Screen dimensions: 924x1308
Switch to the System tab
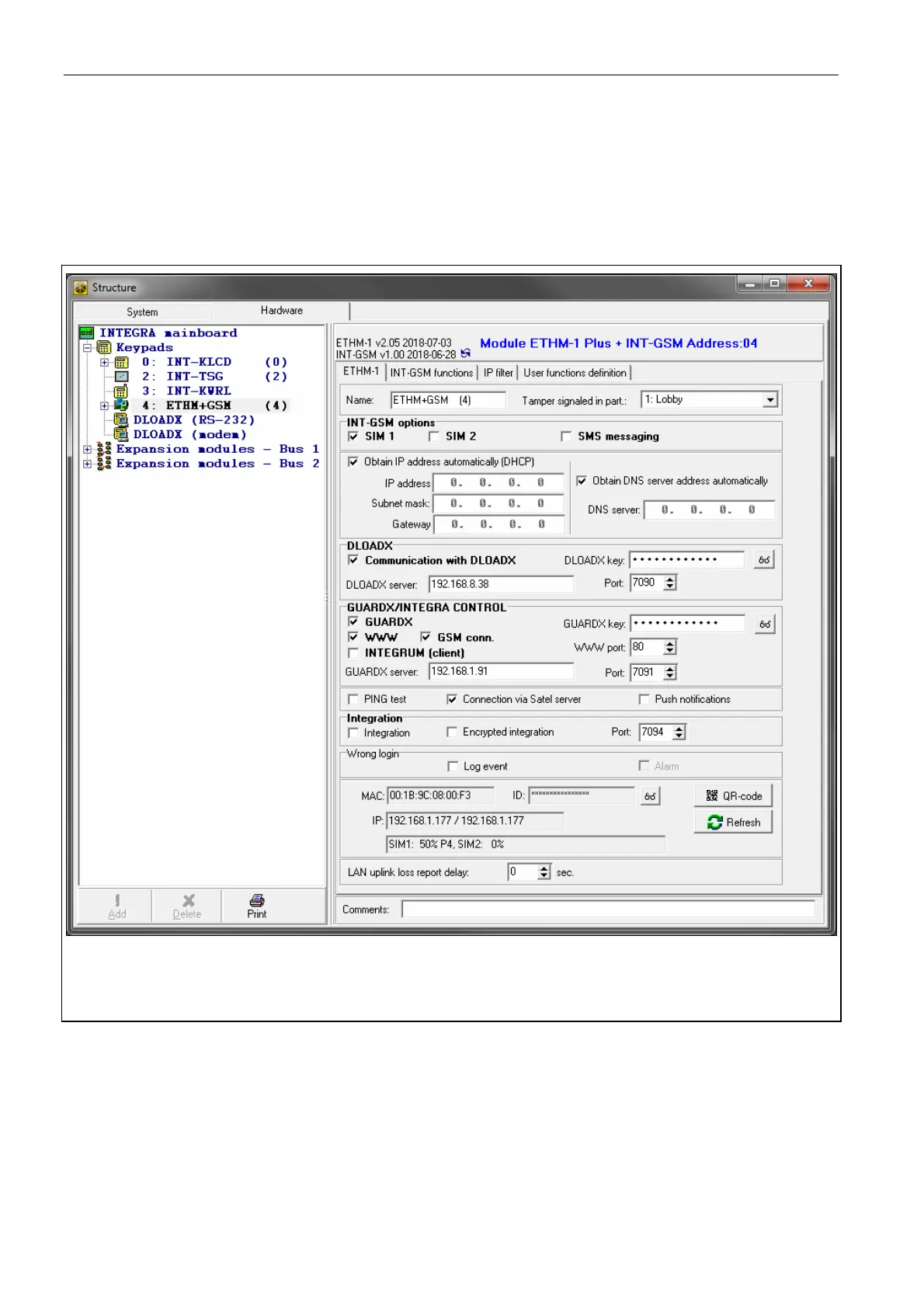tap(142, 312)
